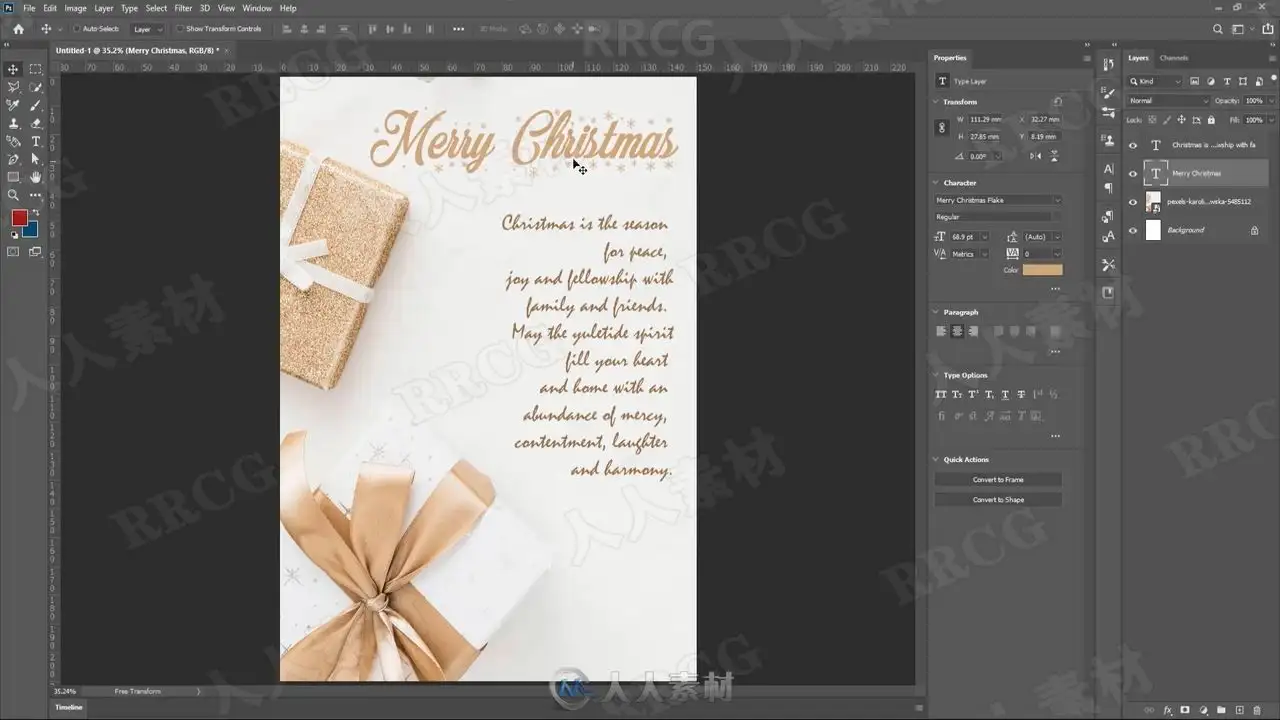Select the Clone Stamp tool

pos(13,123)
